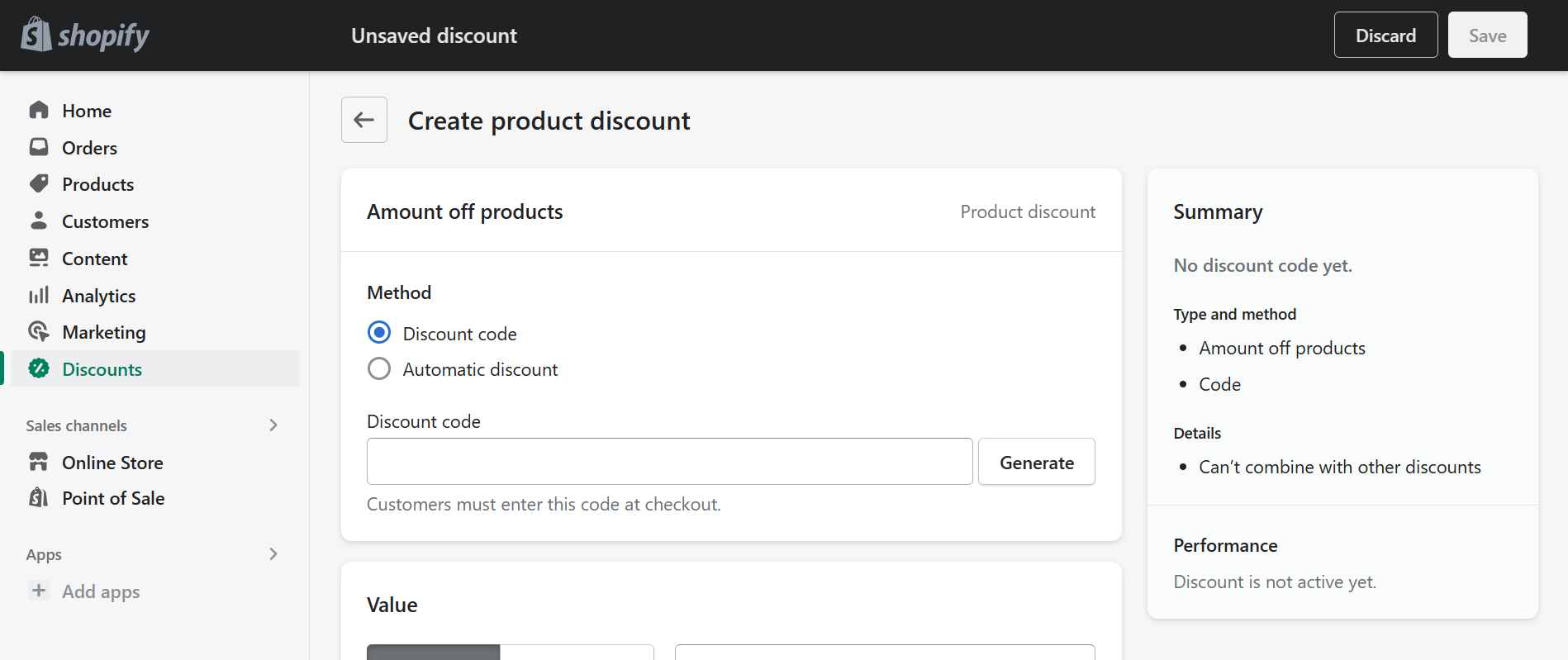Image resolution: width=1568 pixels, height=660 pixels.
Task: Click the Orders inbox icon
Action: 39,147
